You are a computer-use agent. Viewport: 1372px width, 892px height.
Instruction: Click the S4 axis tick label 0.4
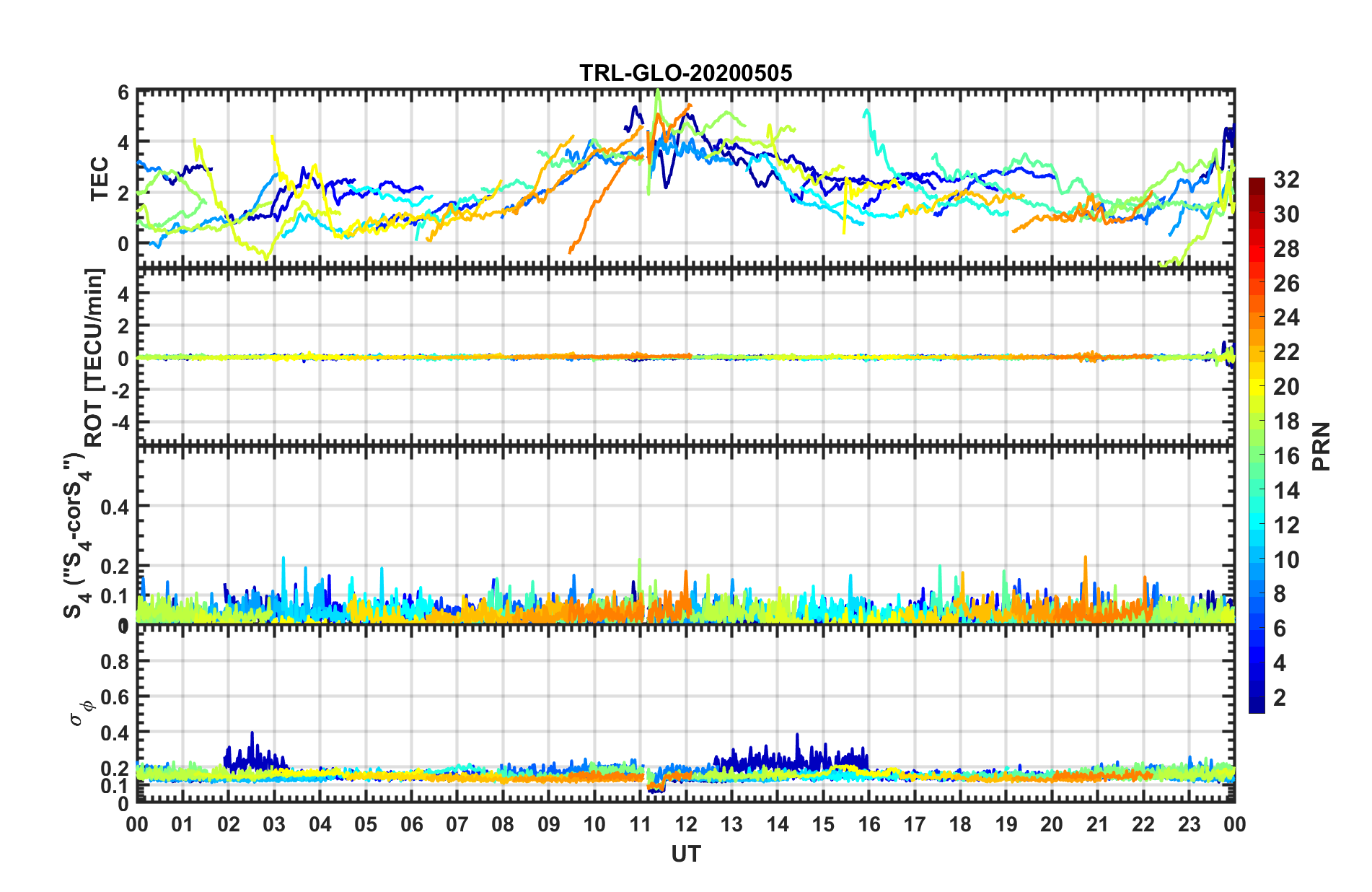(115, 507)
